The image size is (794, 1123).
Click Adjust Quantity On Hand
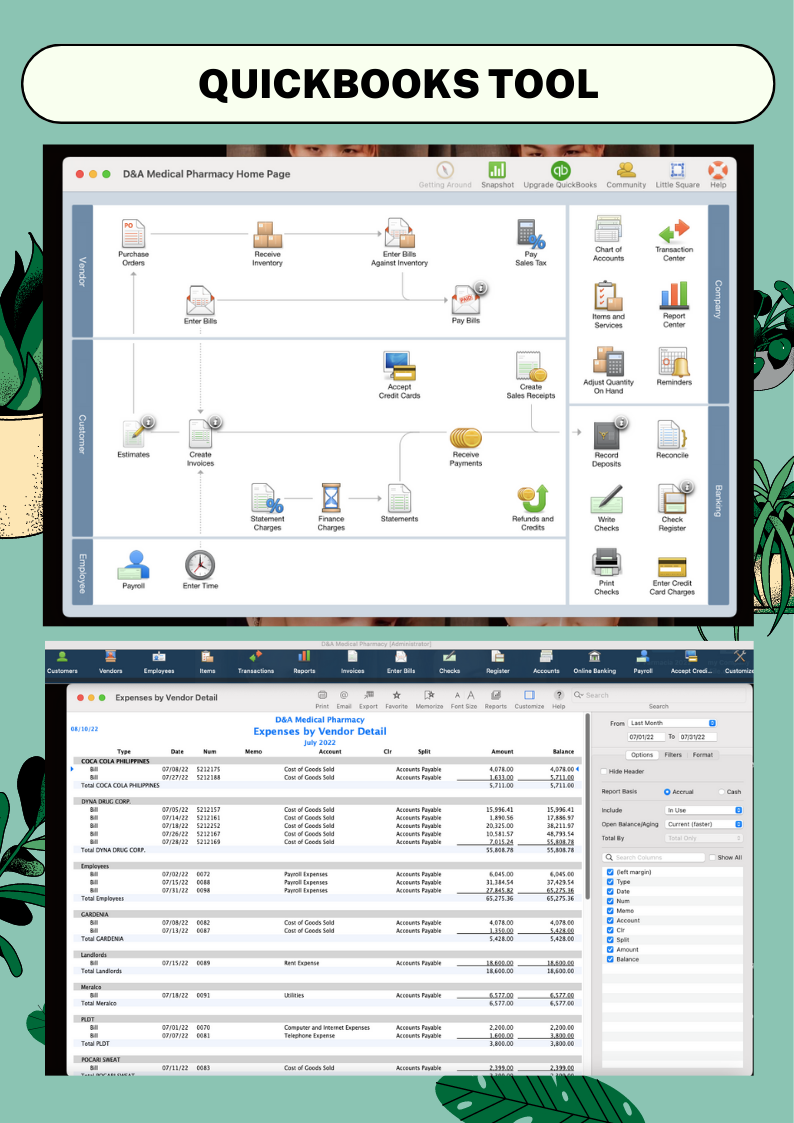(x=609, y=362)
